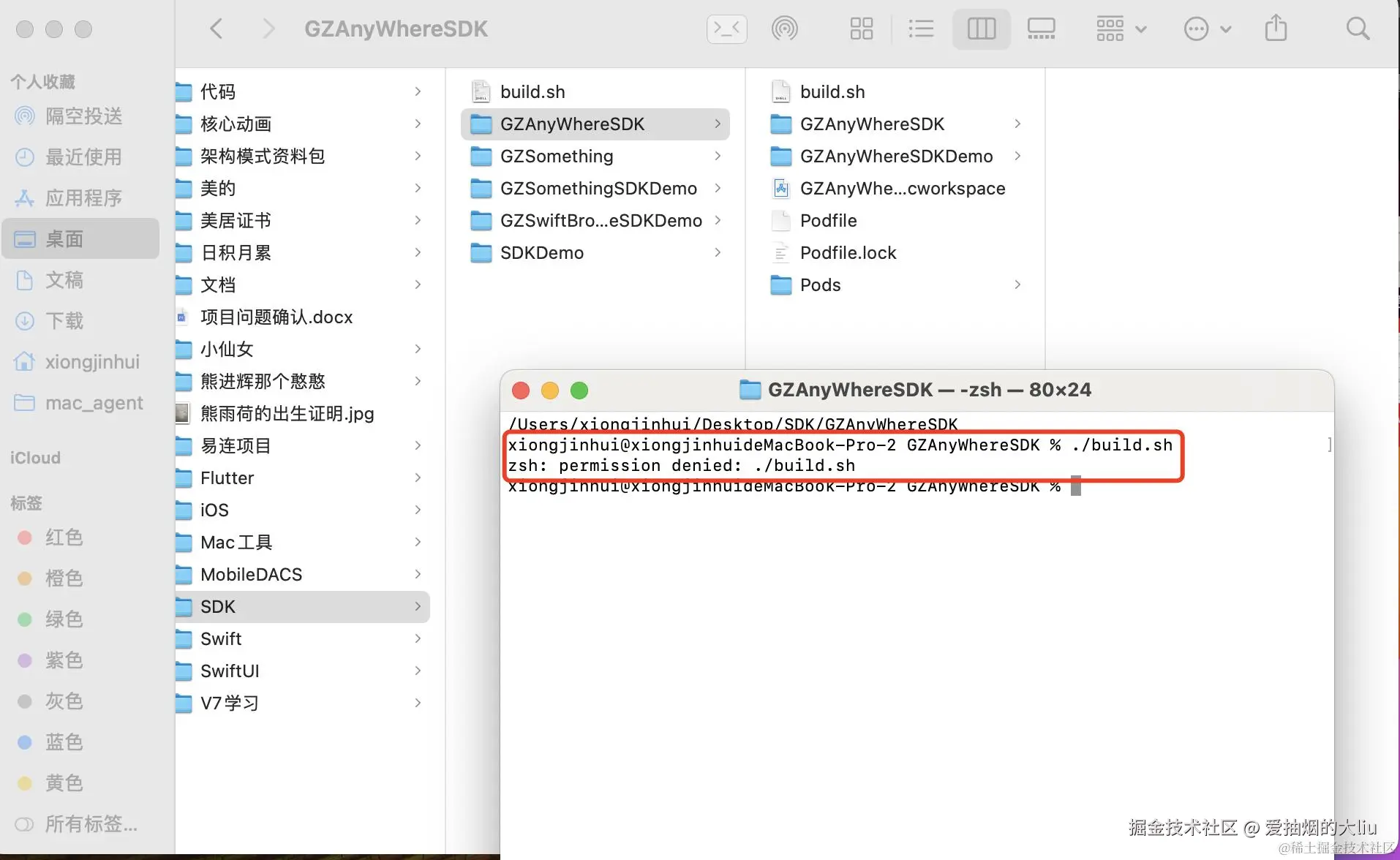Select the GZSomething folder
Screen dimensions: 1400x860
coord(595,156)
